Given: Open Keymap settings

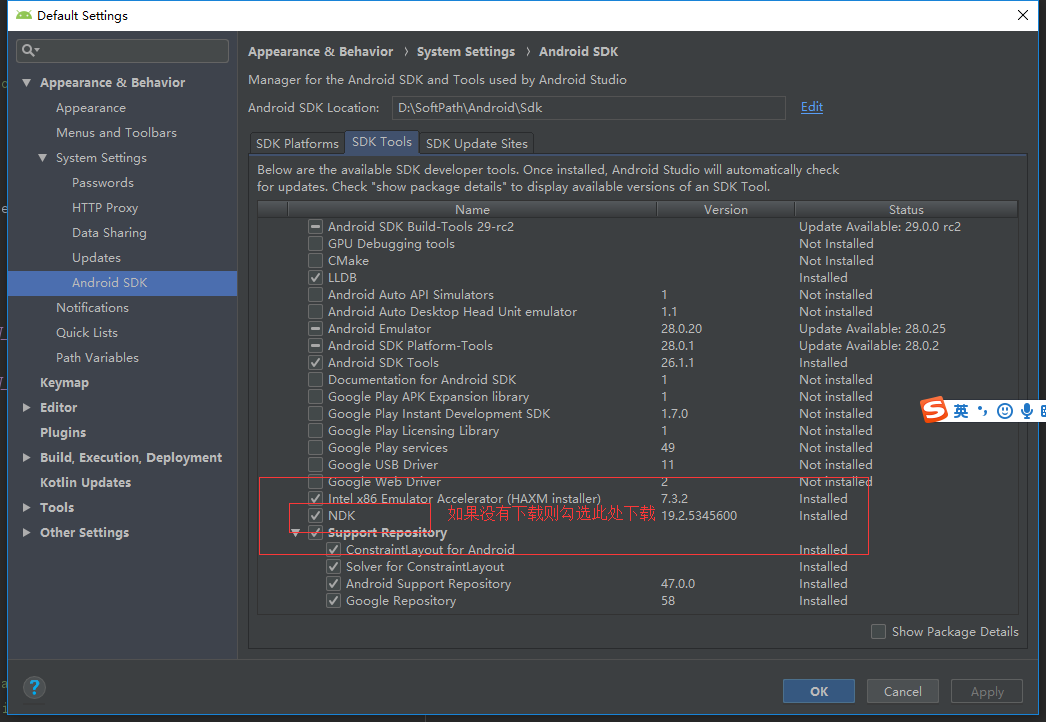Looking at the screenshot, I should pyautogui.click(x=64, y=383).
